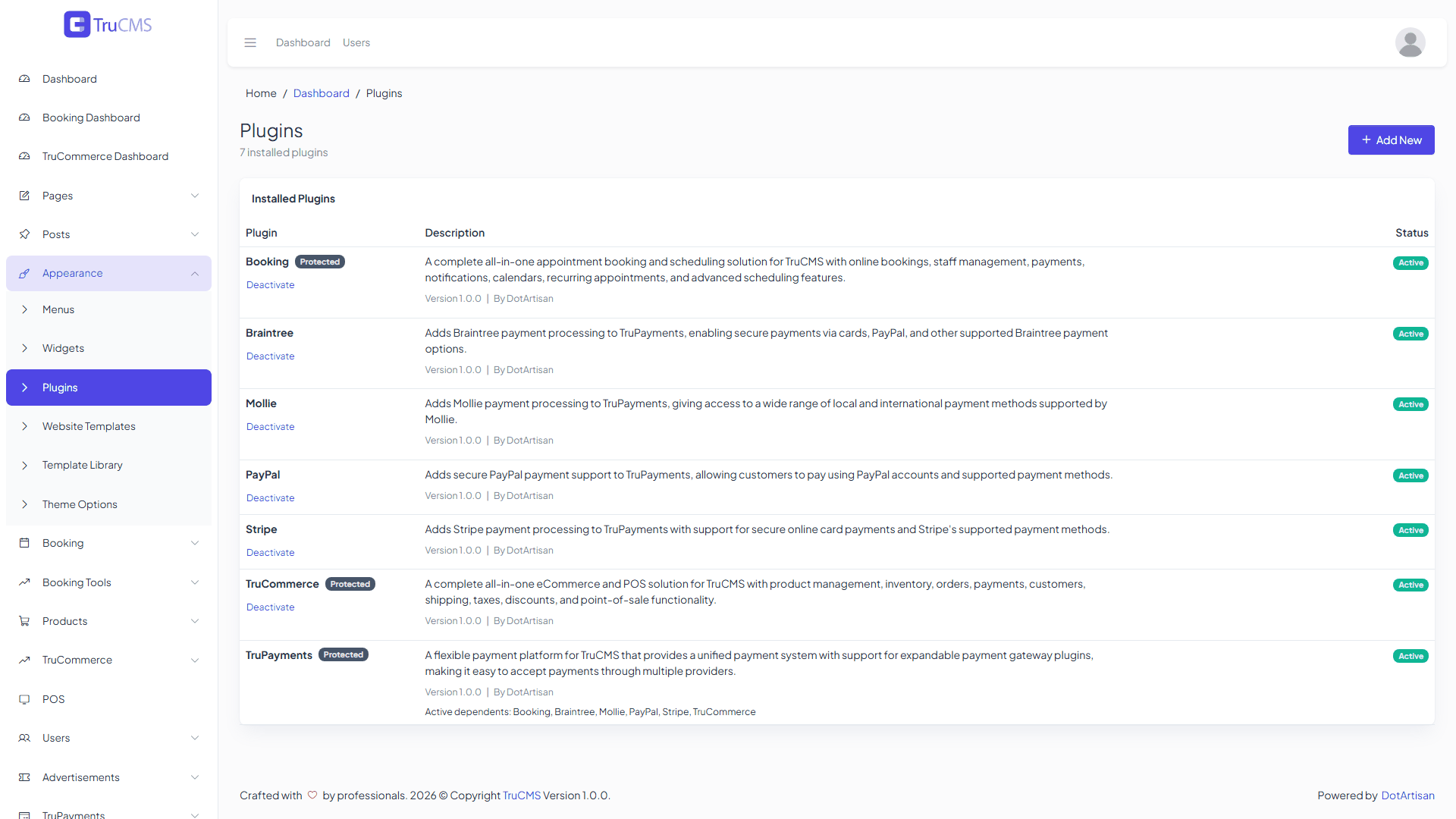Click the Protected badge beside TruPayments
1456x819 pixels.
pyautogui.click(x=344, y=654)
